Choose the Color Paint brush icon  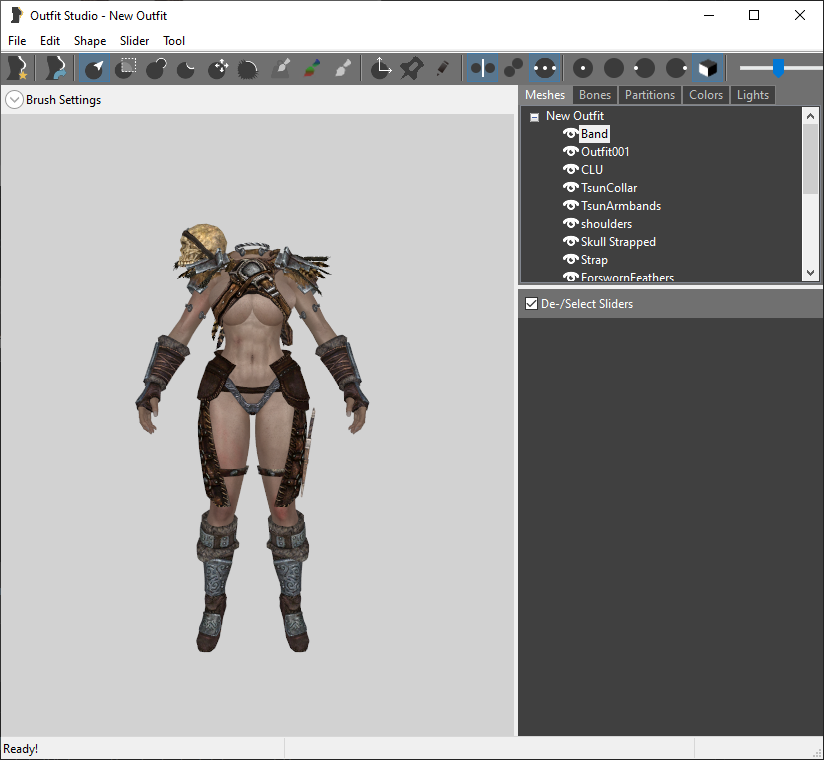point(312,68)
